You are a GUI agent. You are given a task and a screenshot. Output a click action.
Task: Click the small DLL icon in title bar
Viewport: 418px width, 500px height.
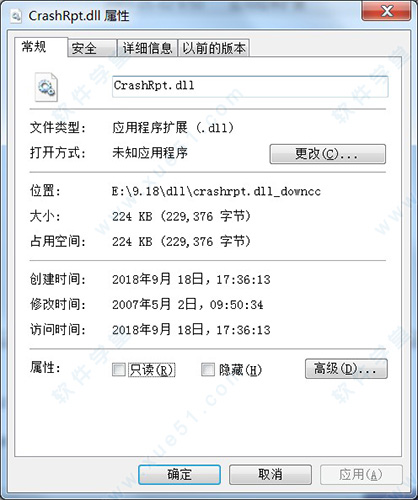point(15,16)
